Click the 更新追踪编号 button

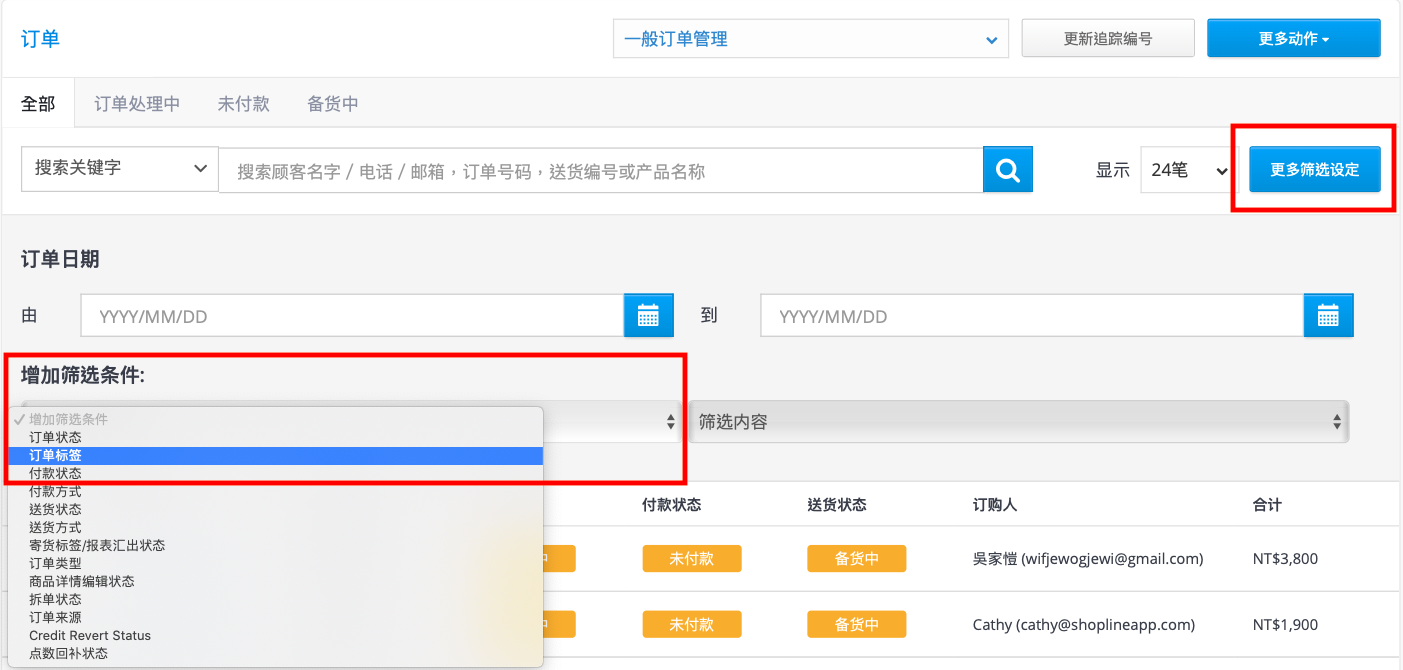coord(1108,38)
